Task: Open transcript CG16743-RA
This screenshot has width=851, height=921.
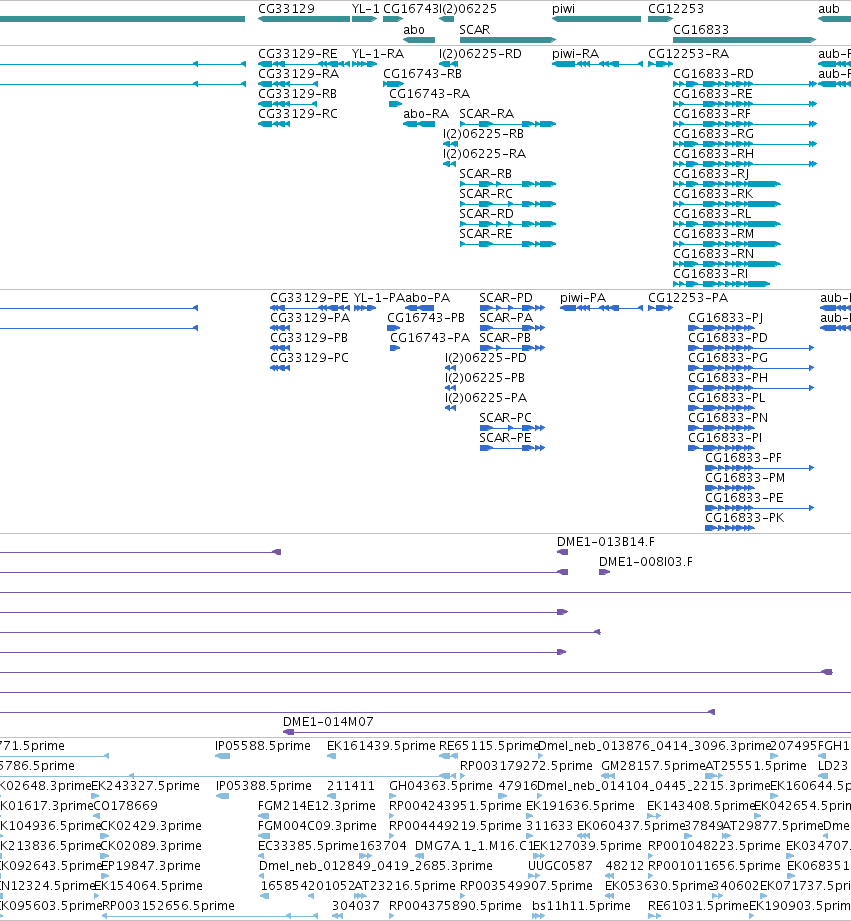Action: tap(429, 94)
